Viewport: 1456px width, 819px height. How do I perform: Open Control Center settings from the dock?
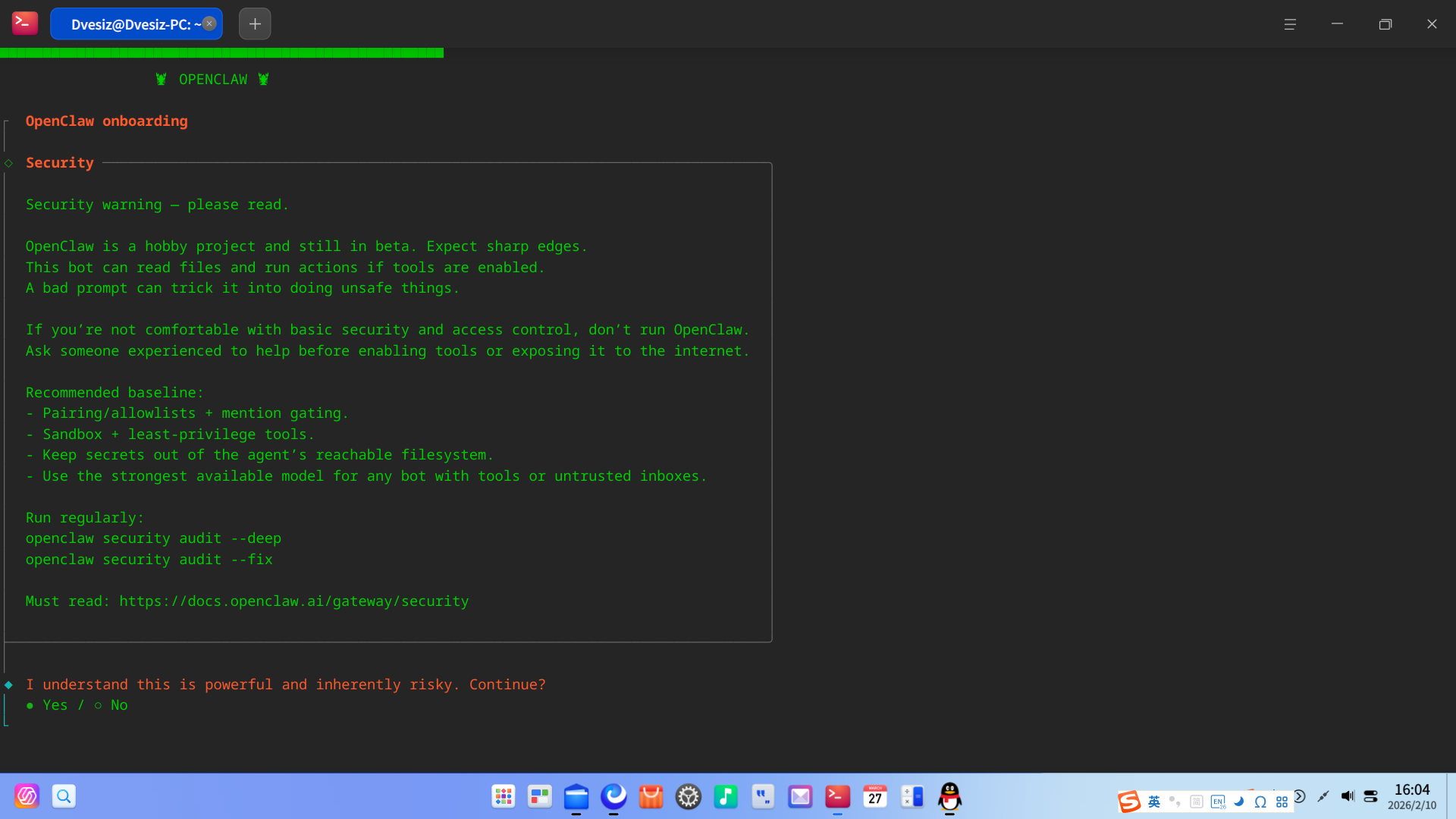[688, 796]
